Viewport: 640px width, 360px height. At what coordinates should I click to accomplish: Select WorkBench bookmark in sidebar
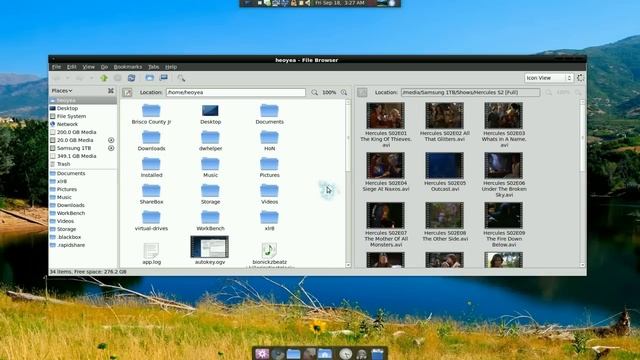[x=83, y=213]
